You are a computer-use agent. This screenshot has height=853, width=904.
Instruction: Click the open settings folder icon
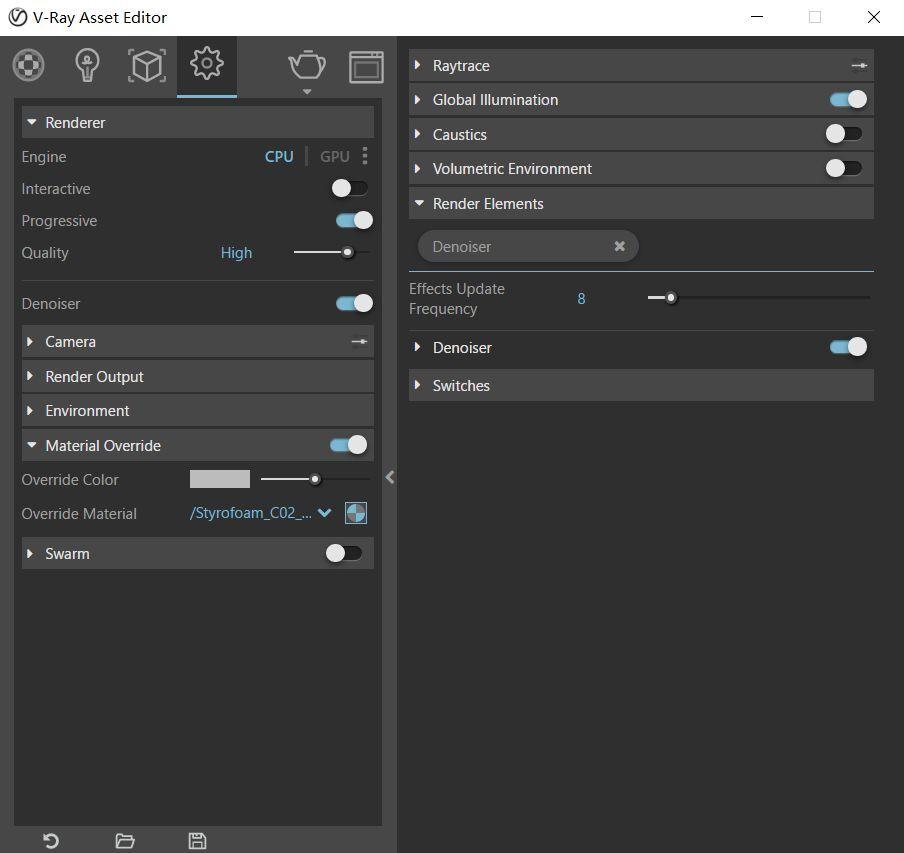[x=125, y=841]
